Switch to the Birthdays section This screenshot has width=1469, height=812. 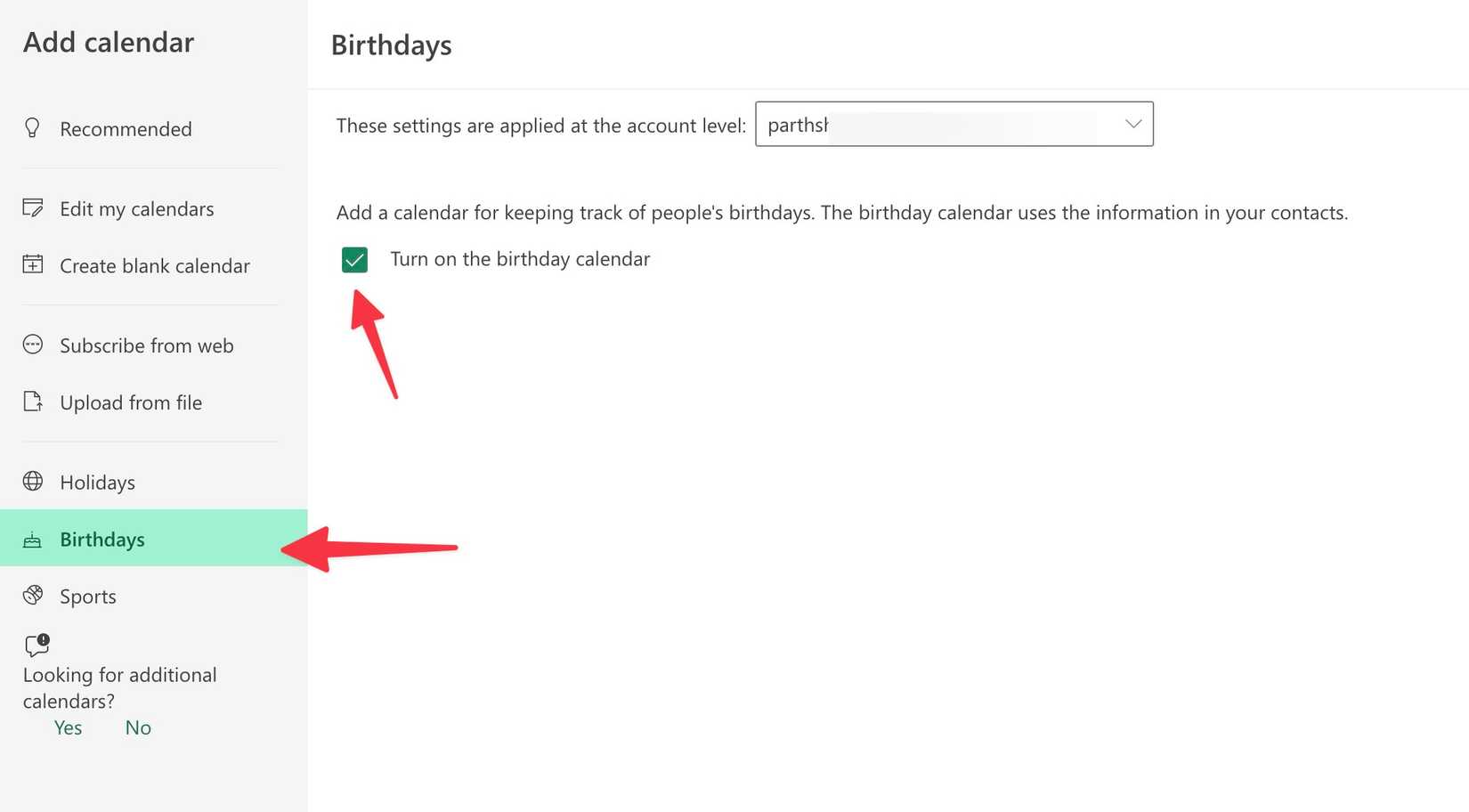pos(101,540)
